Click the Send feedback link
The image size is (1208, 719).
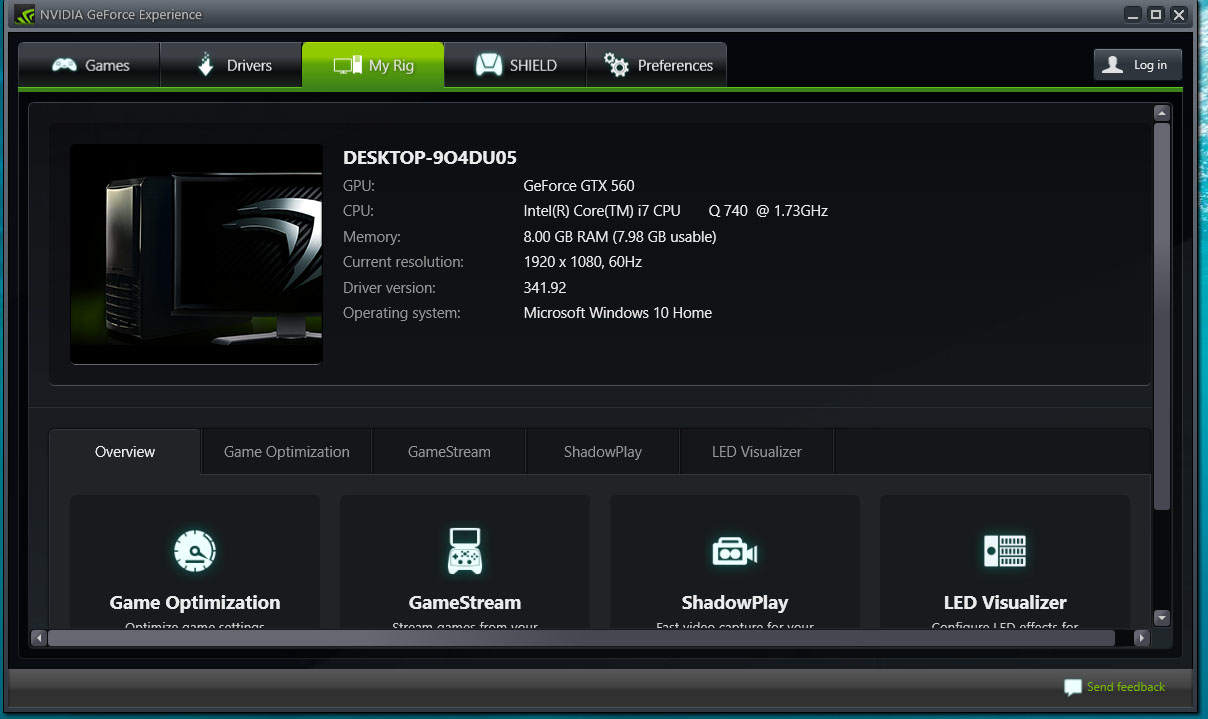coord(1126,686)
